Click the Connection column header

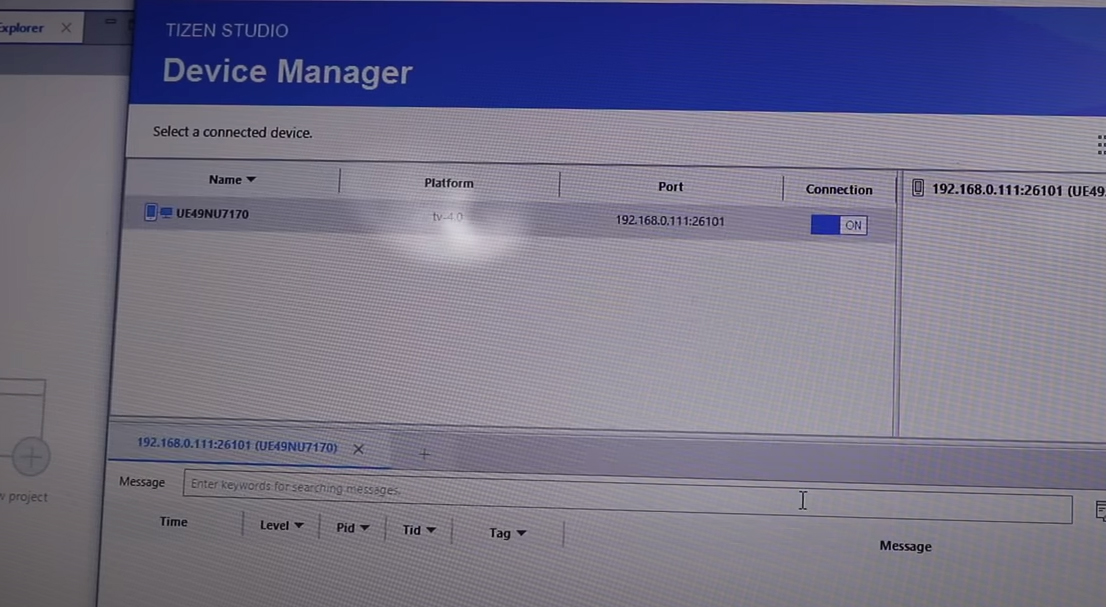coord(839,190)
